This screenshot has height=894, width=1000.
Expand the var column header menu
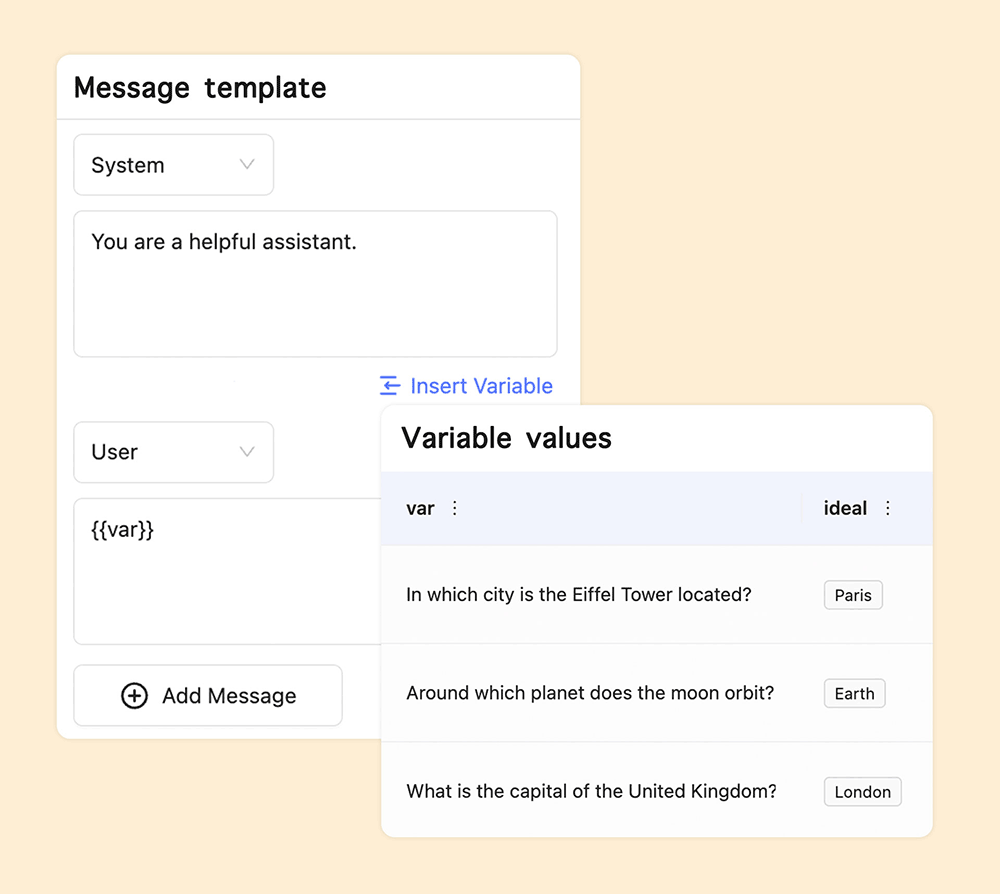tap(454, 508)
